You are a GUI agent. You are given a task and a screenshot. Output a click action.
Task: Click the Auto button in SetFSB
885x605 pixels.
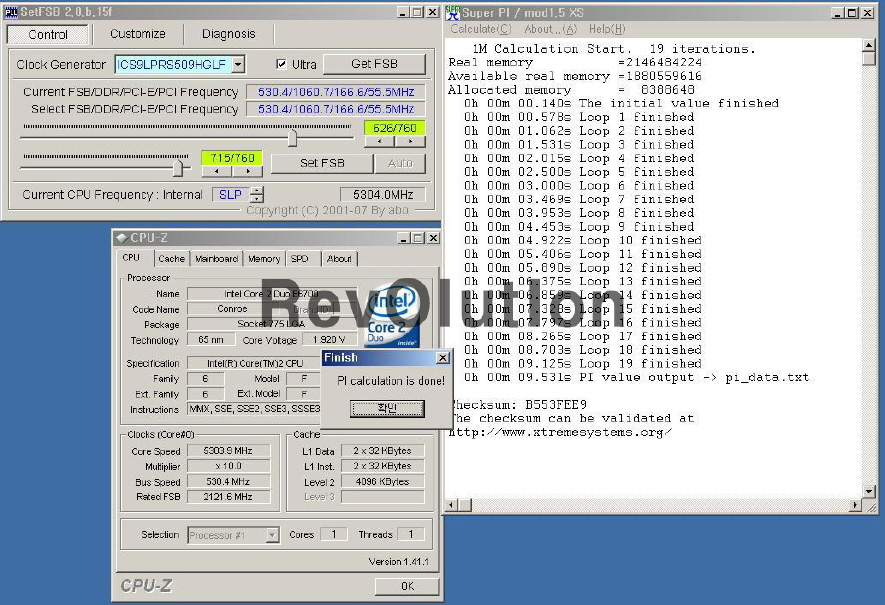(400, 163)
